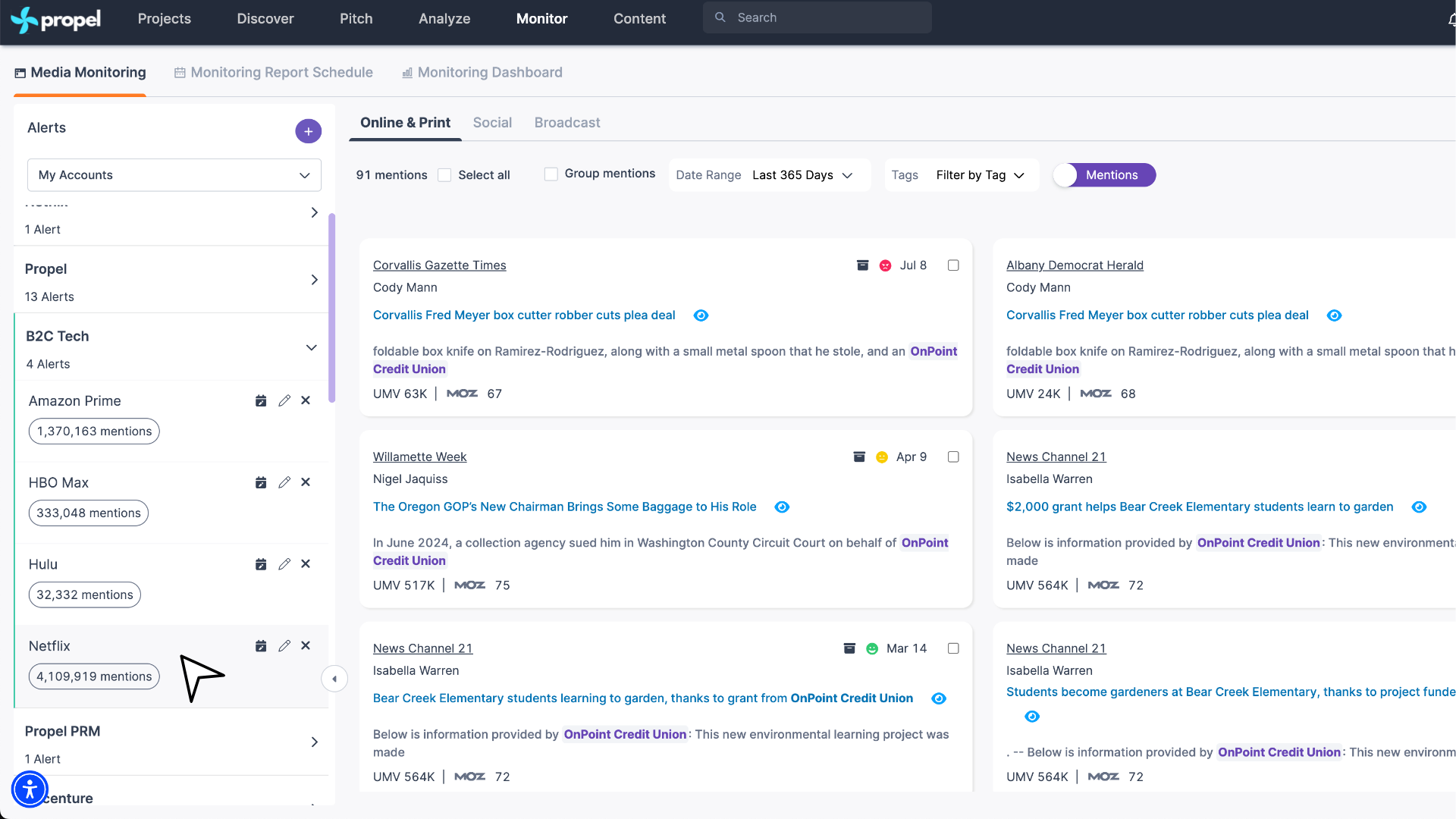This screenshot has height=819, width=1456.
Task: Delete the Netflix alert
Action: [306, 646]
